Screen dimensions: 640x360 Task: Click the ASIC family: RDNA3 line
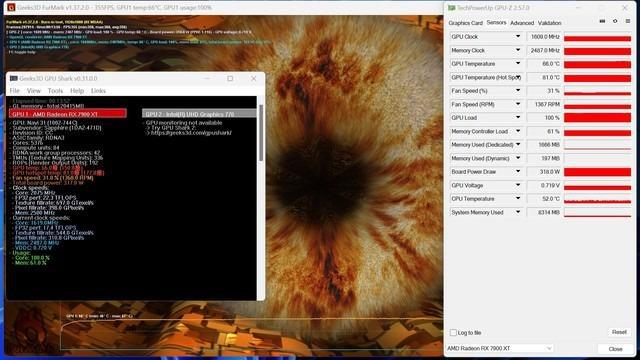[38, 138]
